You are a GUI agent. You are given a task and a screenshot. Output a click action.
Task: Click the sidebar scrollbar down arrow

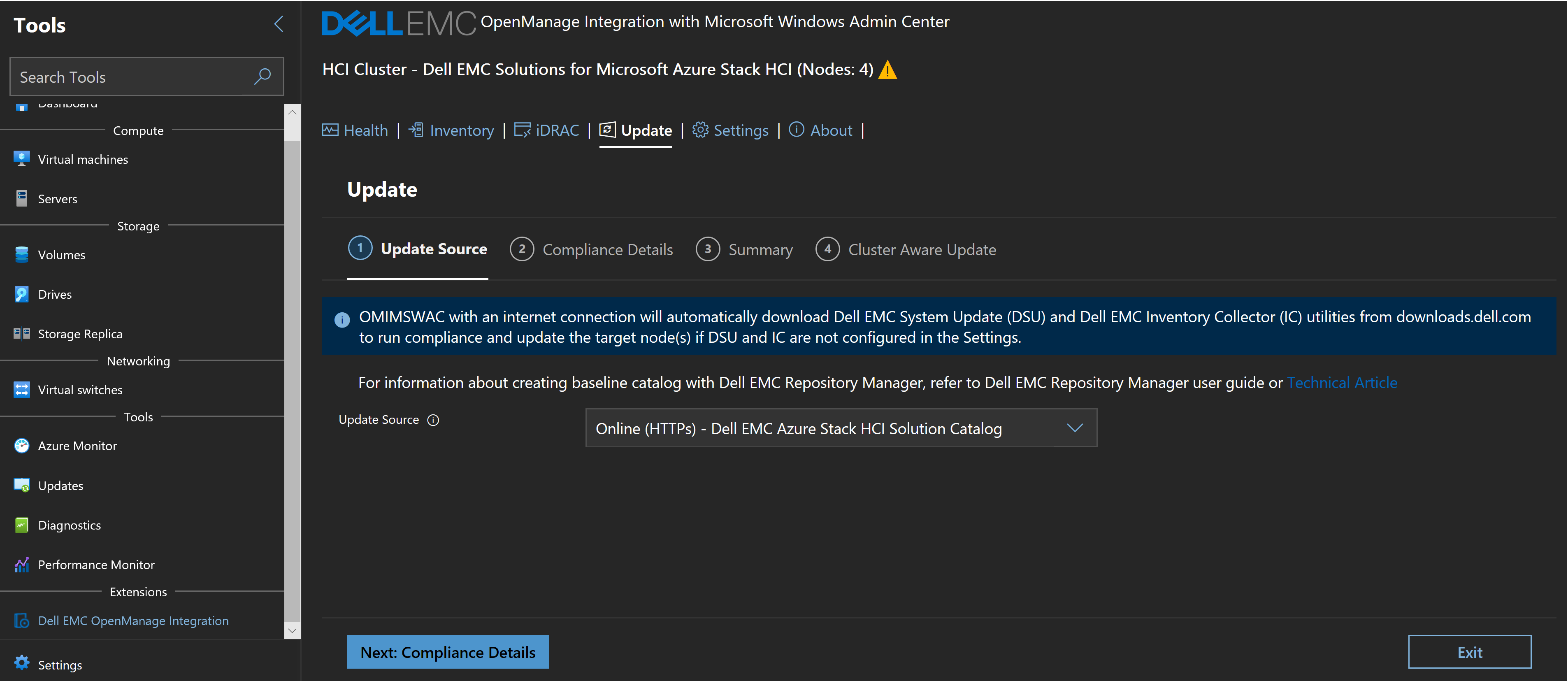point(292,630)
